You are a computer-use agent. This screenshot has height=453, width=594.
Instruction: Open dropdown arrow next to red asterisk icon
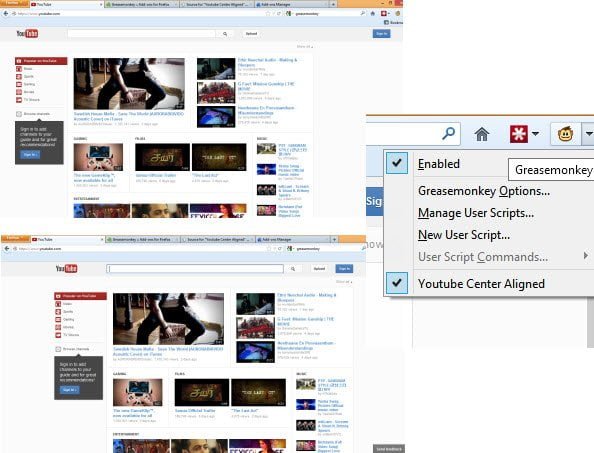pos(535,134)
